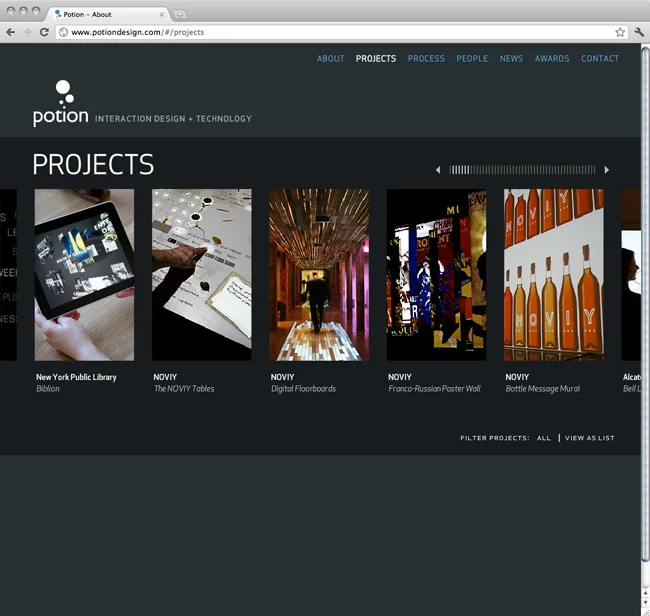
Task: Click the Potion logo
Action: pos(61,104)
